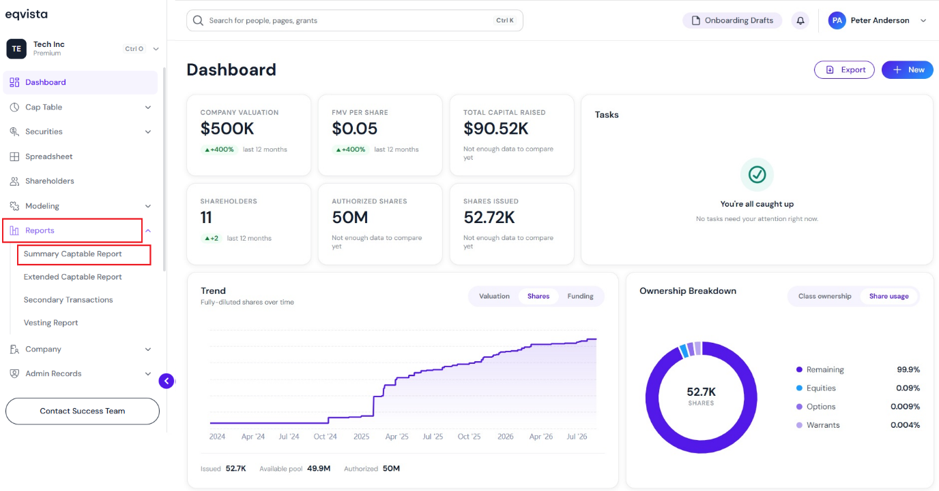The height and width of the screenshot is (491, 939).
Task: Open the Dashboard sidebar item
Action: pos(80,82)
